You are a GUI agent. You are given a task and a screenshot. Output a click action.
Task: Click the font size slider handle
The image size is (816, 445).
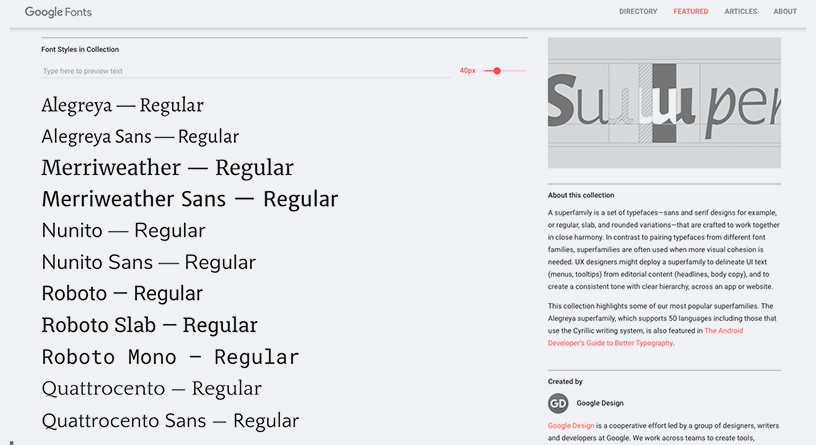(497, 71)
